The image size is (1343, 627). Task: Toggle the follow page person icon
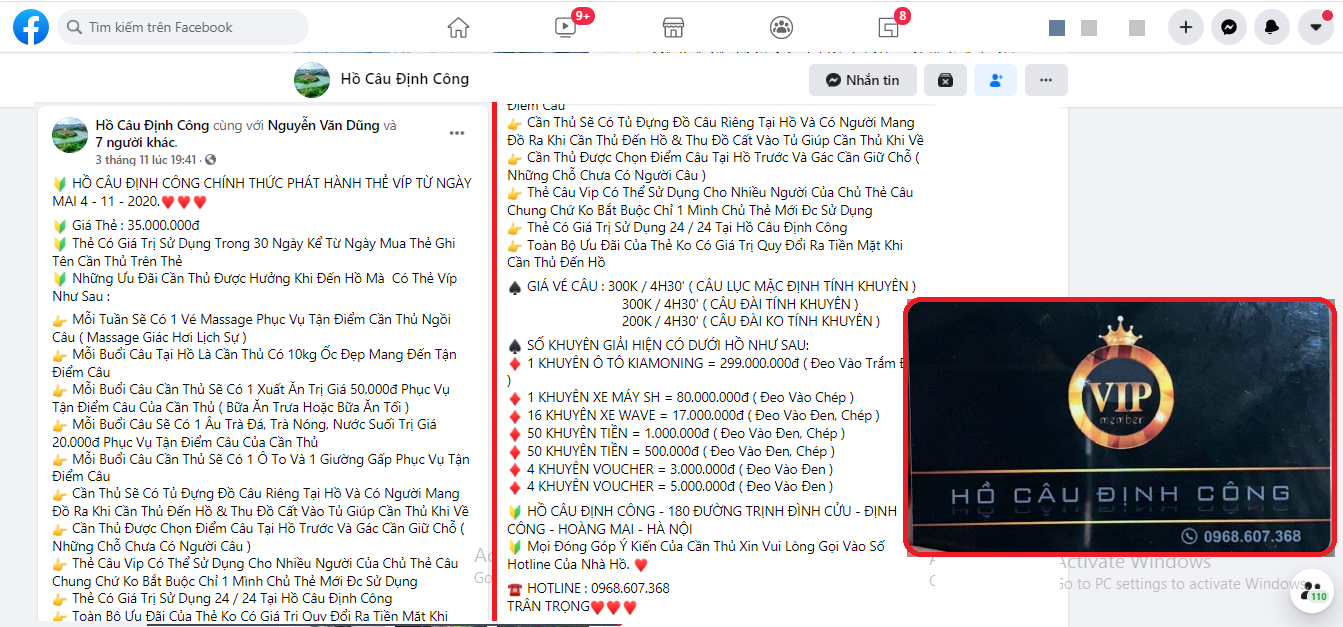pos(995,80)
